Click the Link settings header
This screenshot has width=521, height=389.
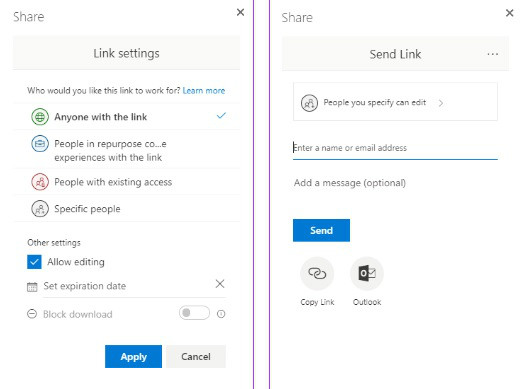pos(126,53)
